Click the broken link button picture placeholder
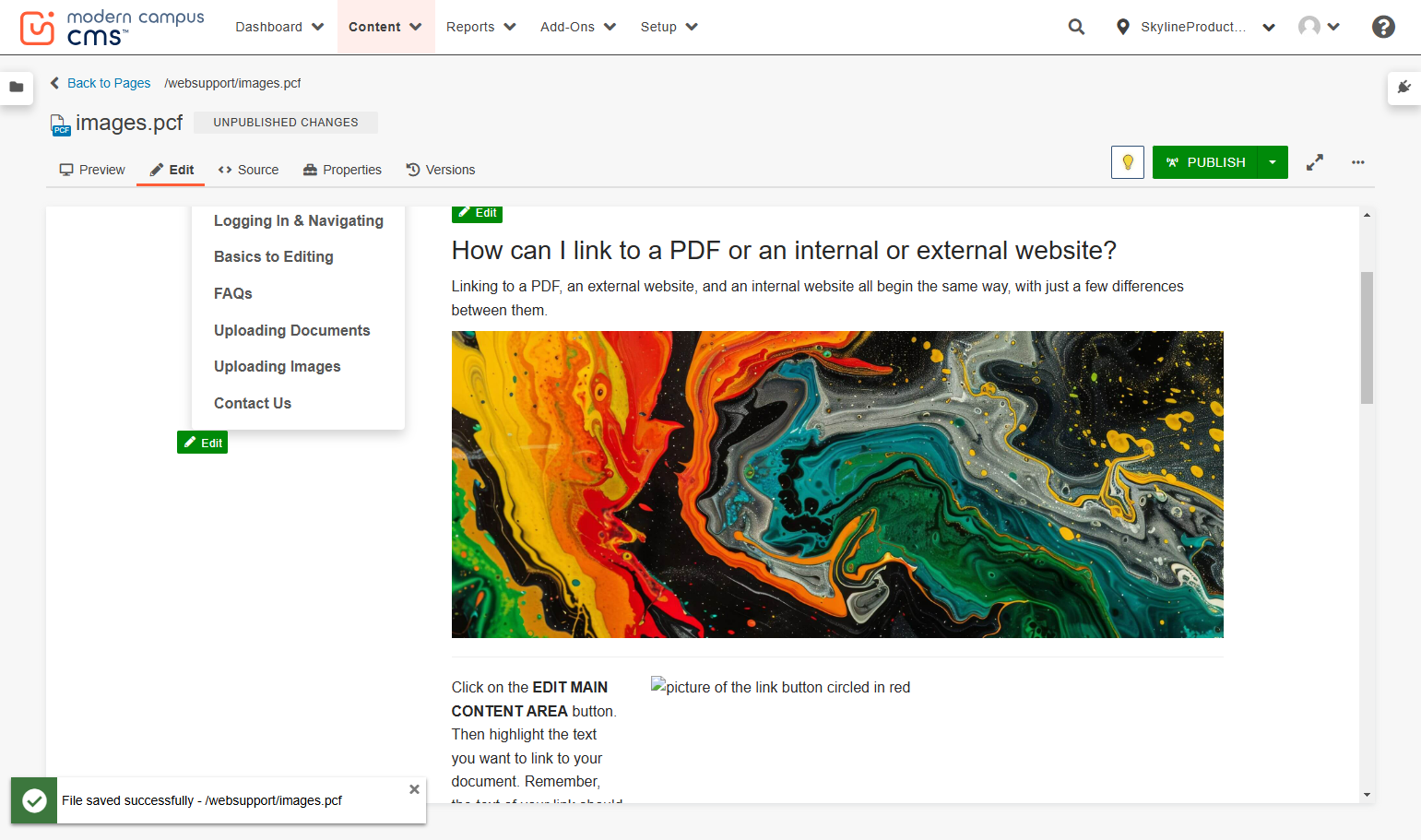This screenshot has height=840, width=1421. tap(780, 687)
